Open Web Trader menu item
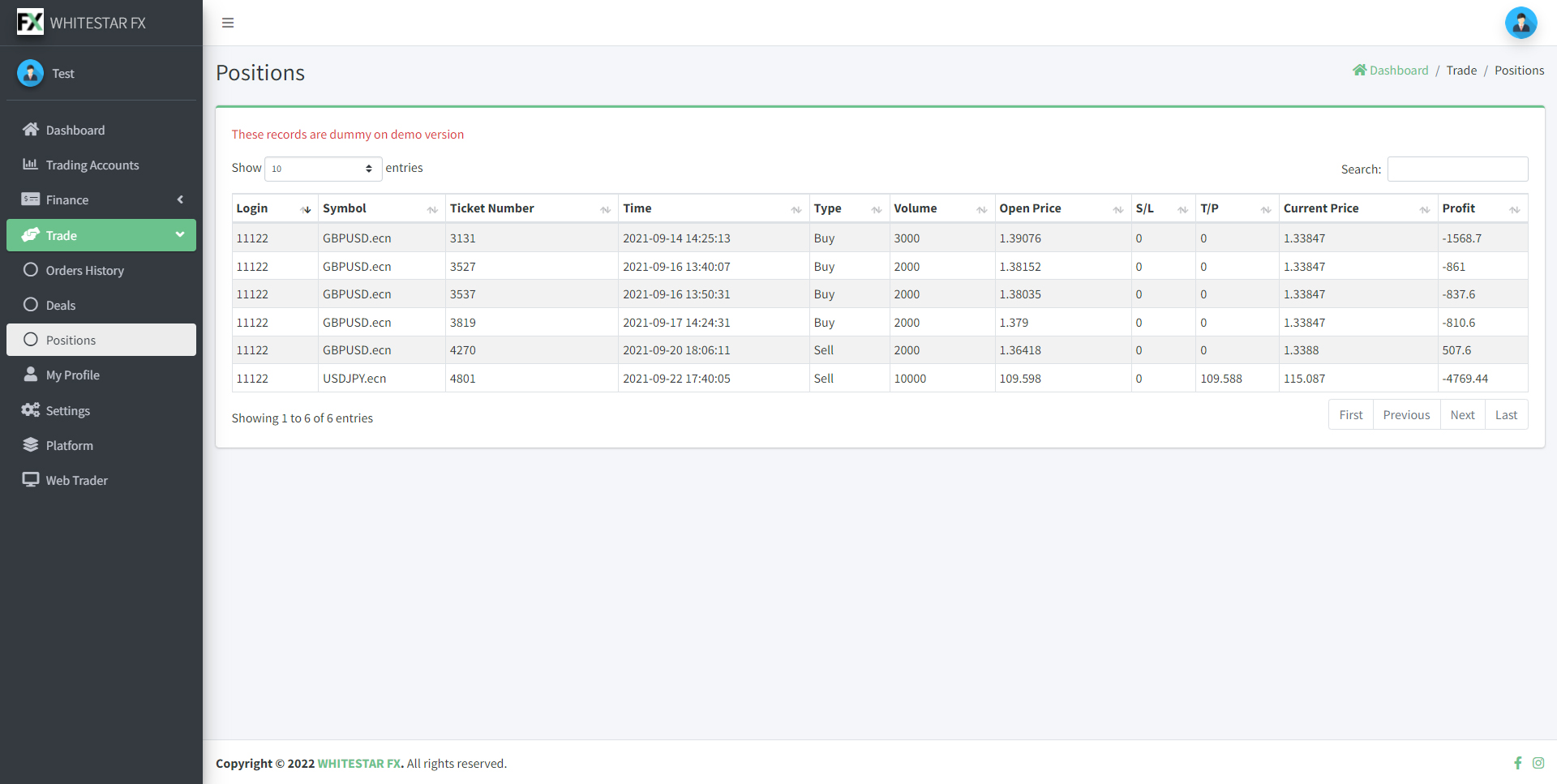This screenshot has width=1557, height=784. [101, 480]
